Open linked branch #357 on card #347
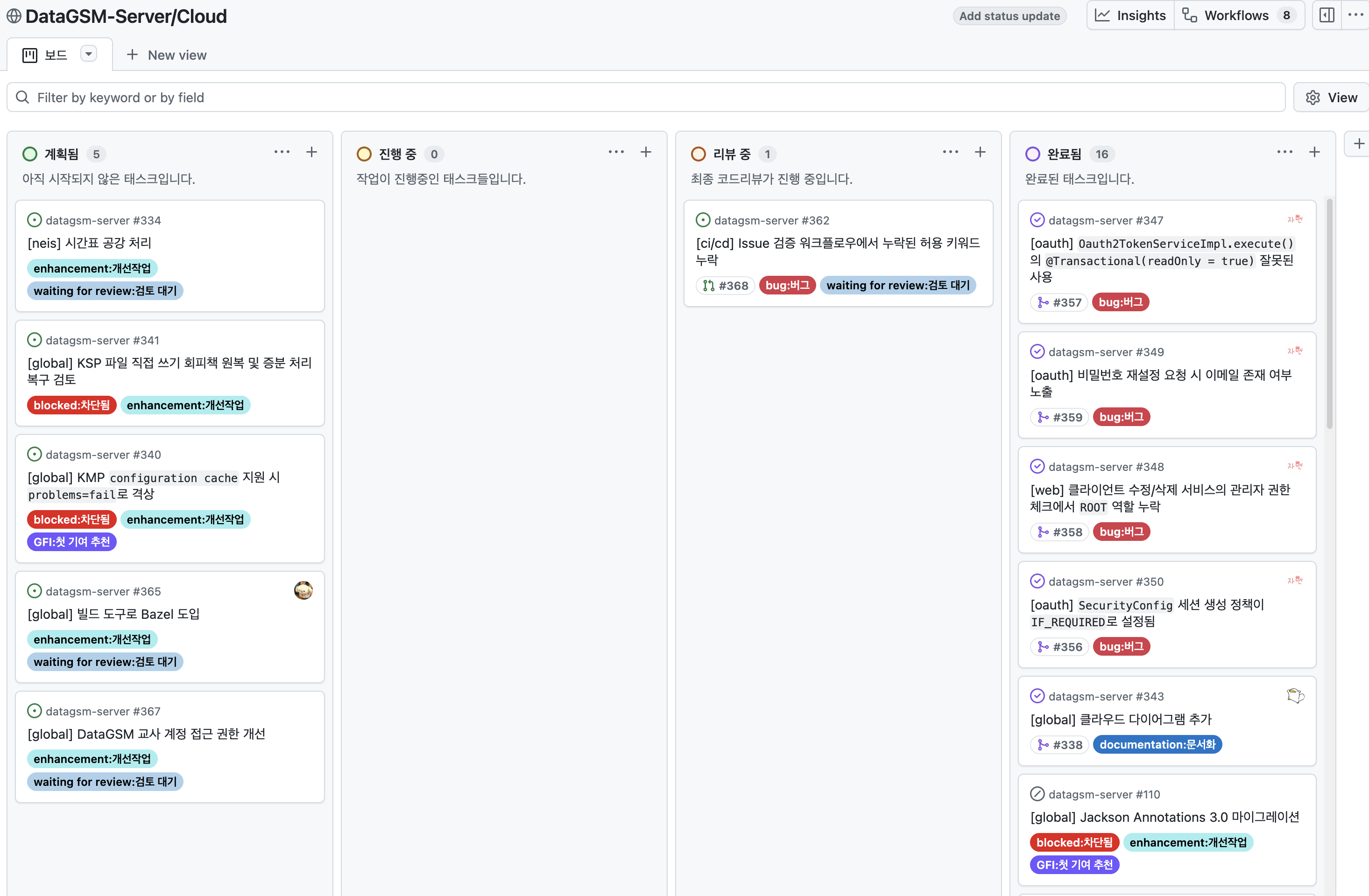This screenshot has width=1369, height=896. point(1059,302)
